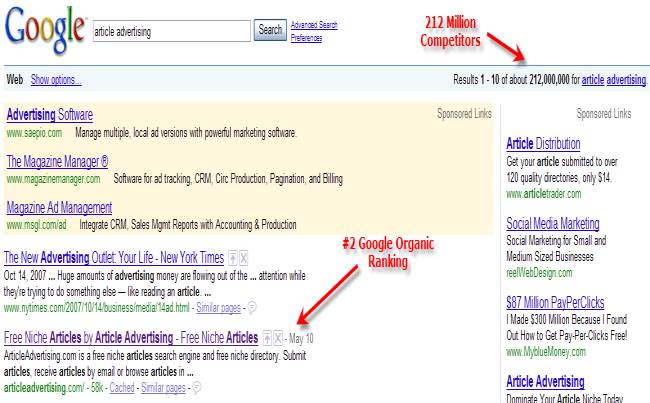Image resolution: width=650 pixels, height=403 pixels.
Task: Click the May 10 date text
Action: click(x=301, y=339)
